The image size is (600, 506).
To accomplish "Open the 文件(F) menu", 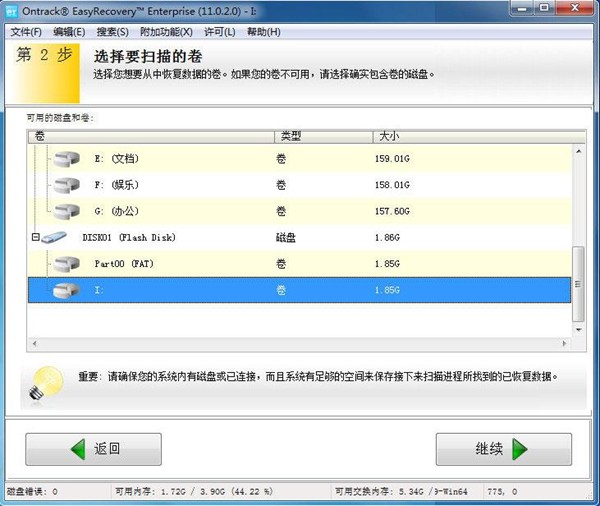I will pyautogui.click(x=26, y=32).
